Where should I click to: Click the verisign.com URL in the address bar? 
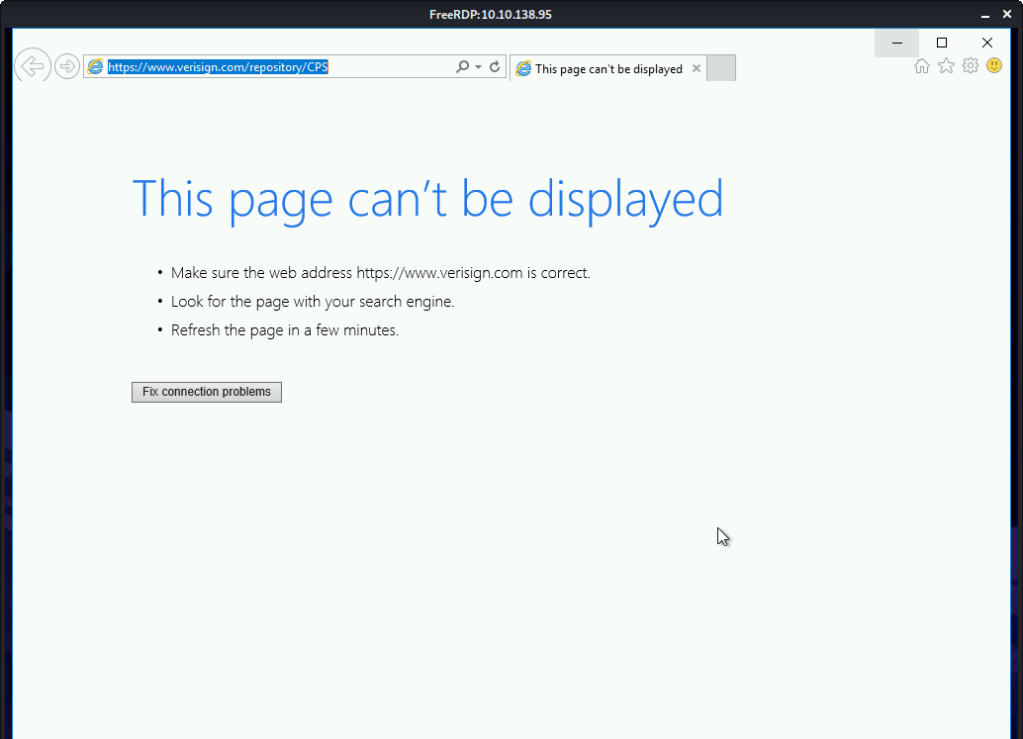(218, 67)
